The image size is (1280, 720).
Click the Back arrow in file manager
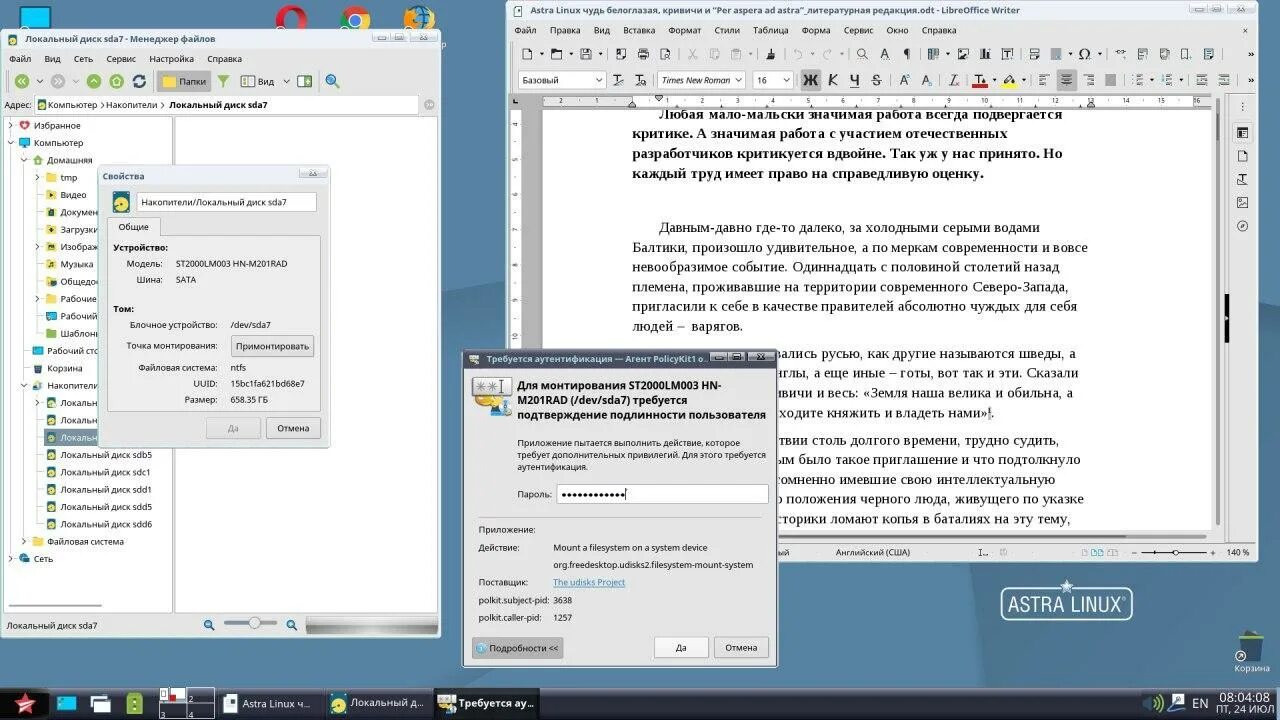tap(21, 81)
